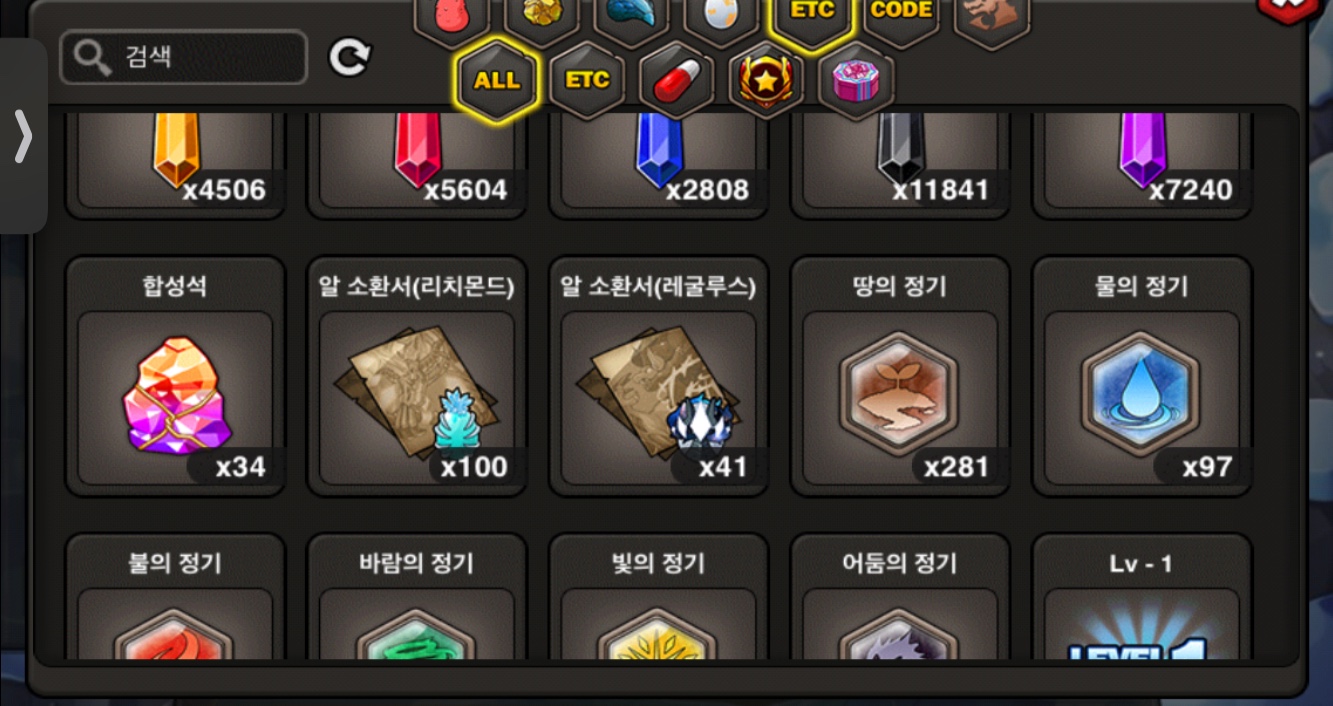The width and height of the screenshot is (1333, 706).
Task: Select the top ETC category tab
Action: coord(812,16)
